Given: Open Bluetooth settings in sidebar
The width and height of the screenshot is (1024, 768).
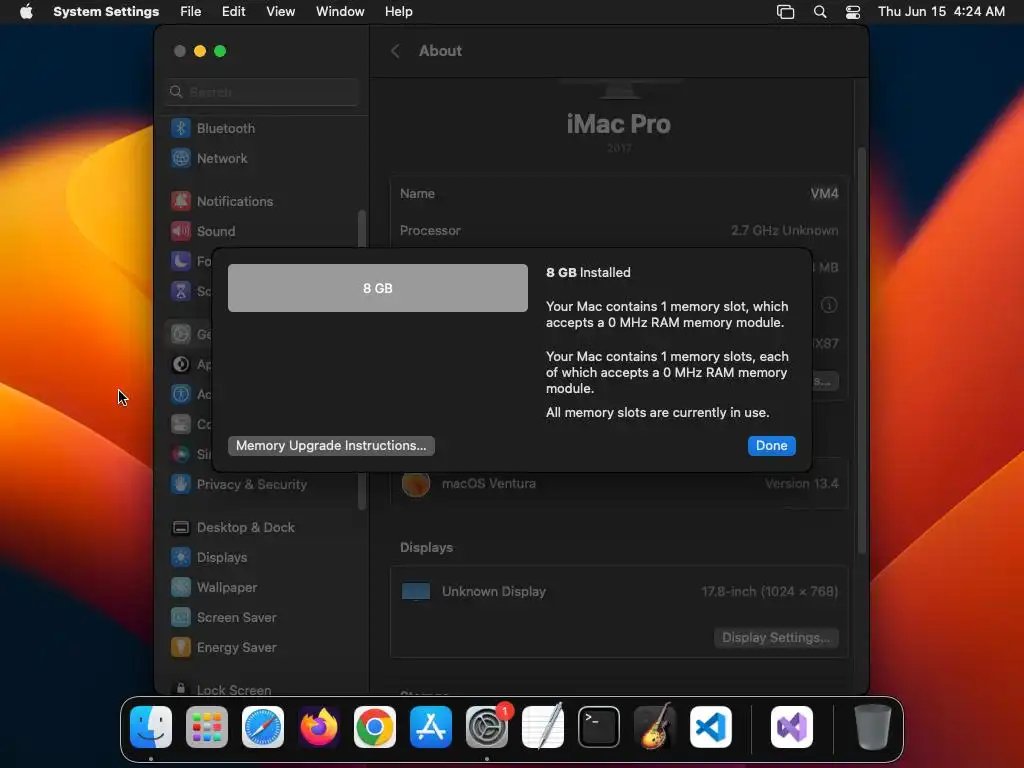Looking at the screenshot, I should click(225, 128).
